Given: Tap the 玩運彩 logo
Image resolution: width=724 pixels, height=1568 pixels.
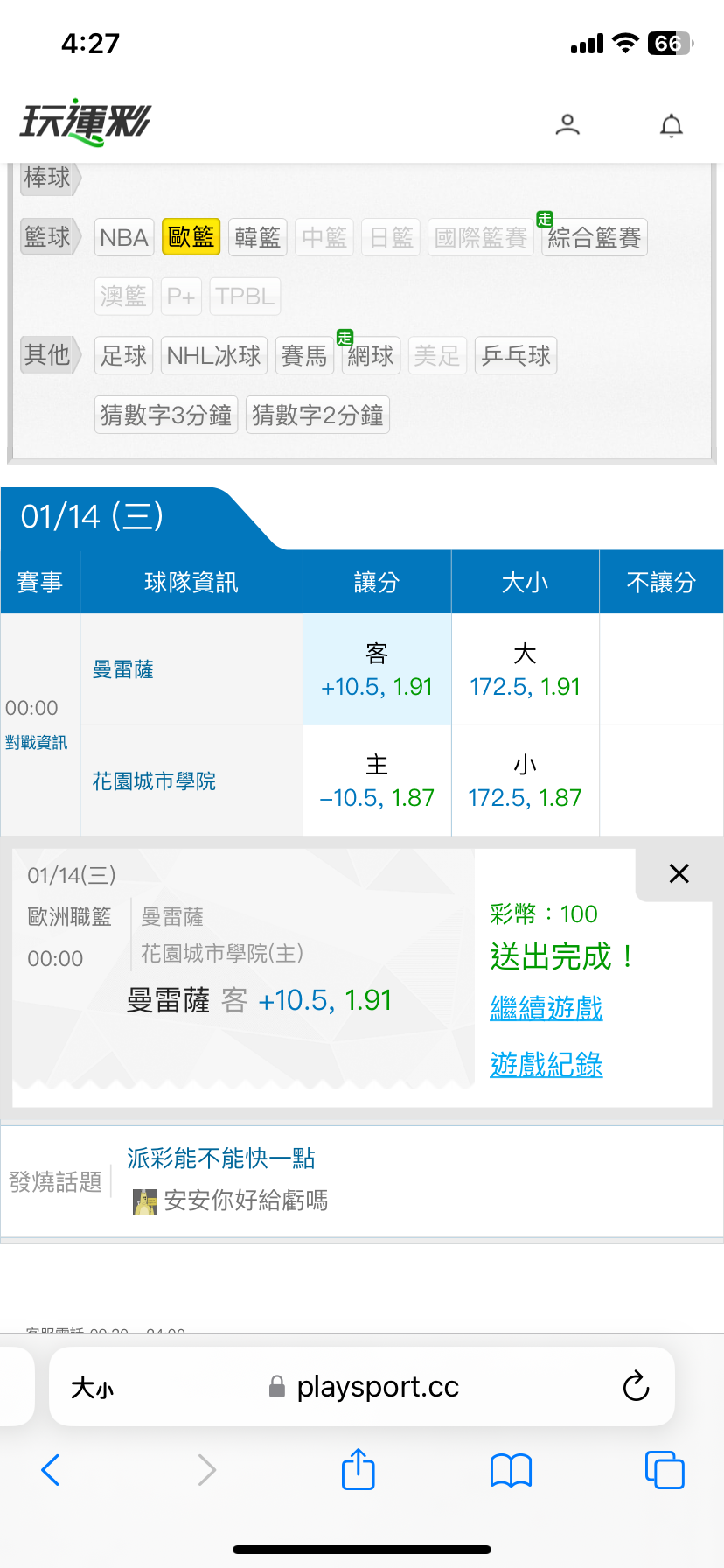Looking at the screenshot, I should coord(86,122).
